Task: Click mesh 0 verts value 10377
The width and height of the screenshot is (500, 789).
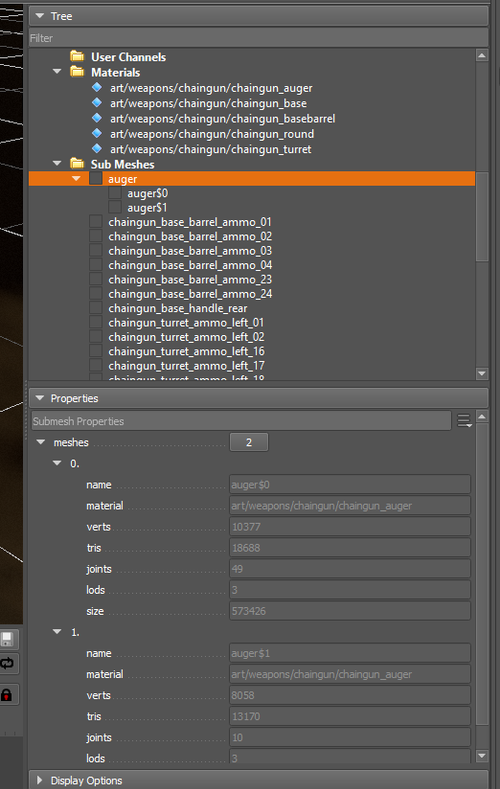Action: [x=350, y=527]
